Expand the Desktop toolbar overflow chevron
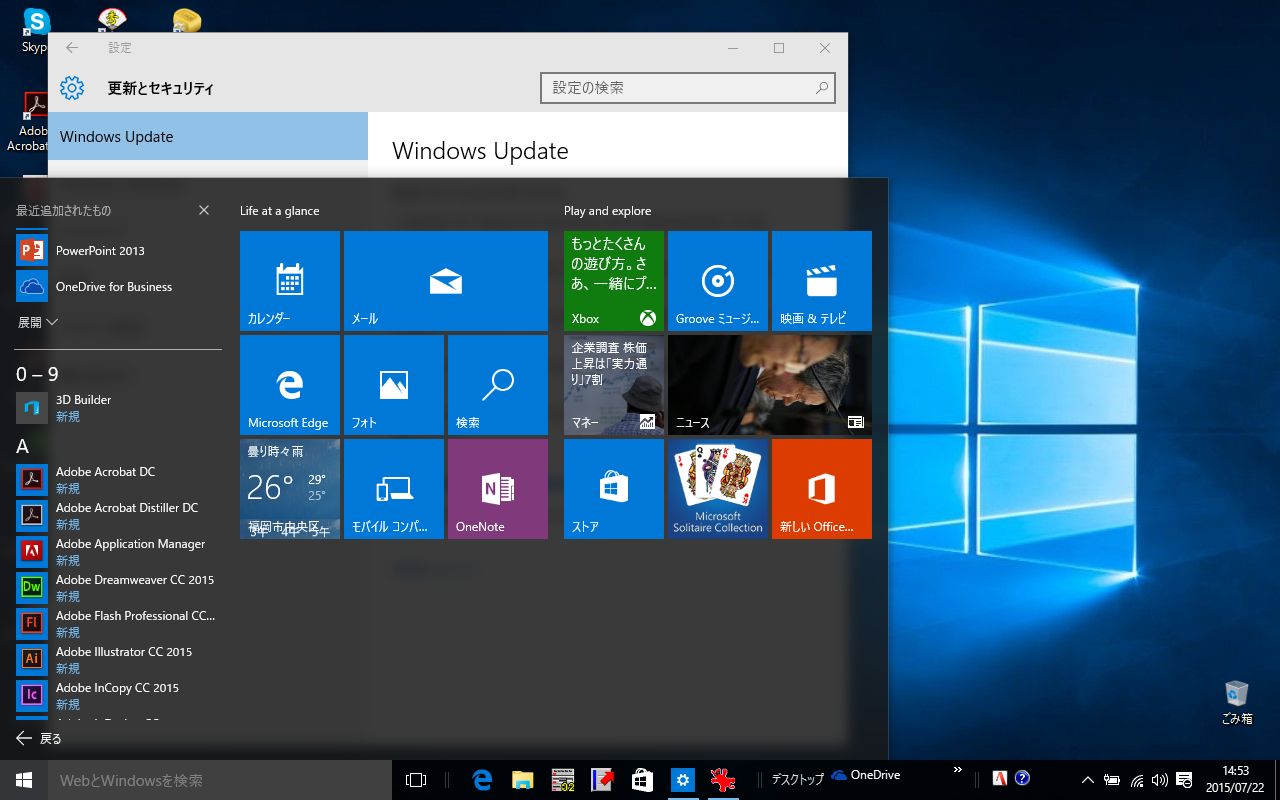 tap(957, 770)
